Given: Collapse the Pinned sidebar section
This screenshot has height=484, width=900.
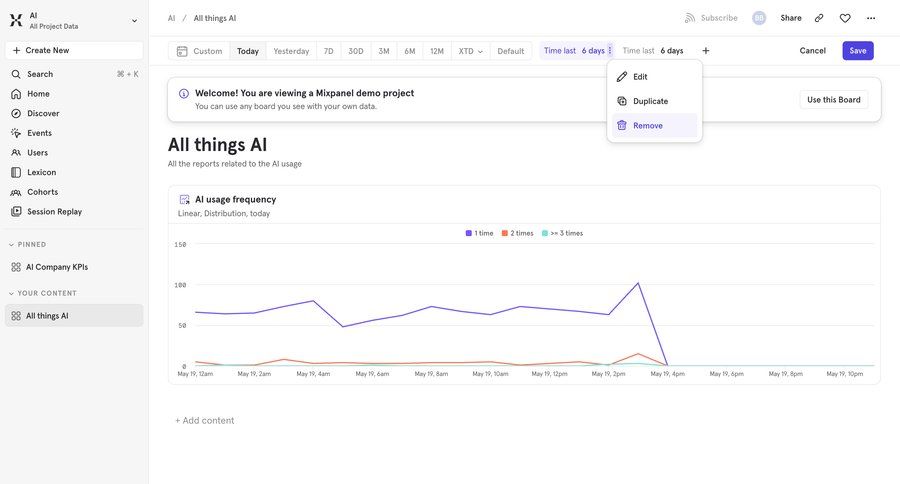Looking at the screenshot, I should click(12, 244).
